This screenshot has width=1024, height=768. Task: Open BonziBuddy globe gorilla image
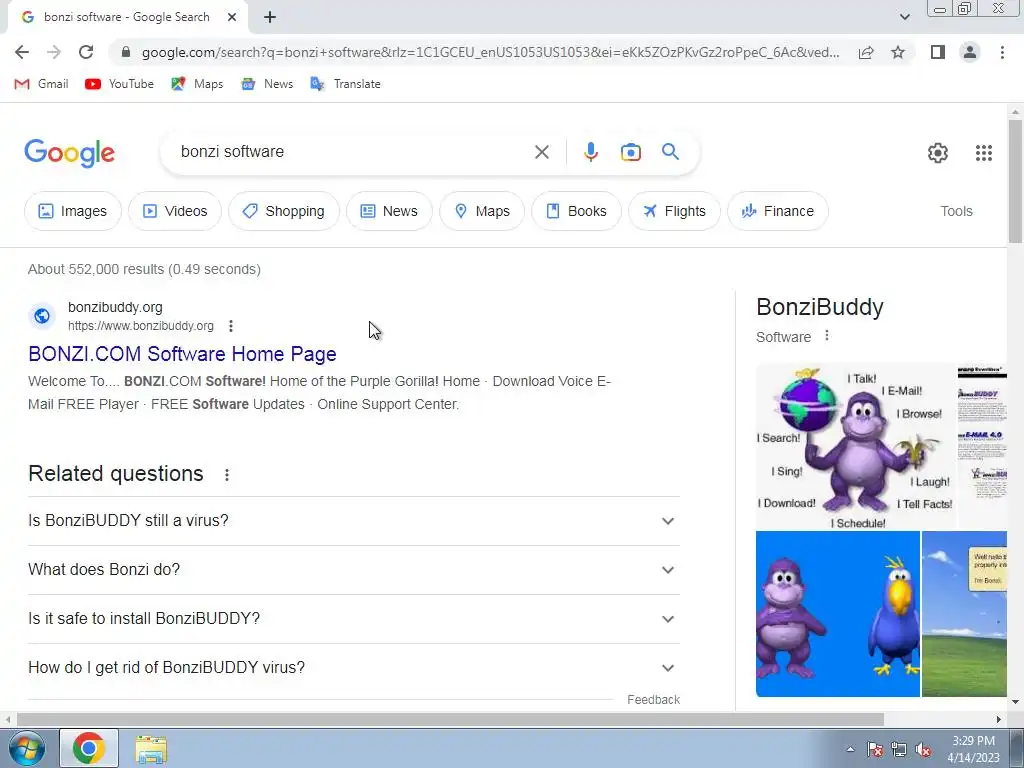pos(856,447)
